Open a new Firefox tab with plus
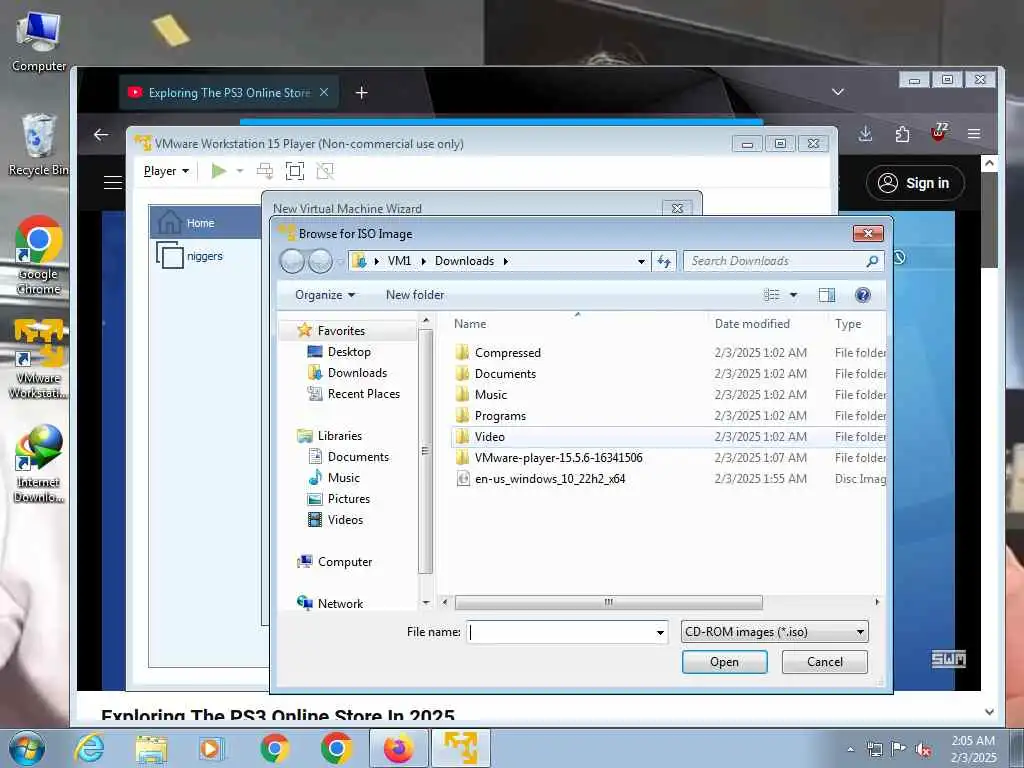Image resolution: width=1024 pixels, height=768 pixels. point(361,93)
